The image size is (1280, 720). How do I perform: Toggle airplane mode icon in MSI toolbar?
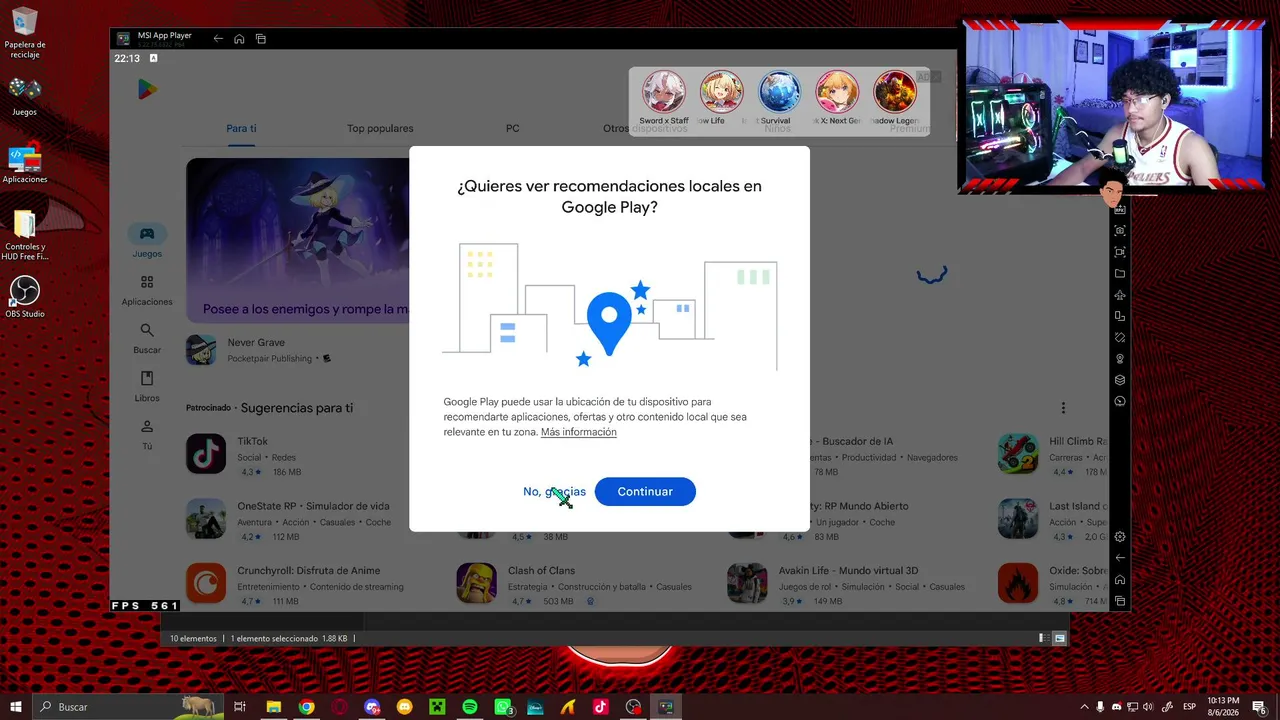pos(1120,296)
